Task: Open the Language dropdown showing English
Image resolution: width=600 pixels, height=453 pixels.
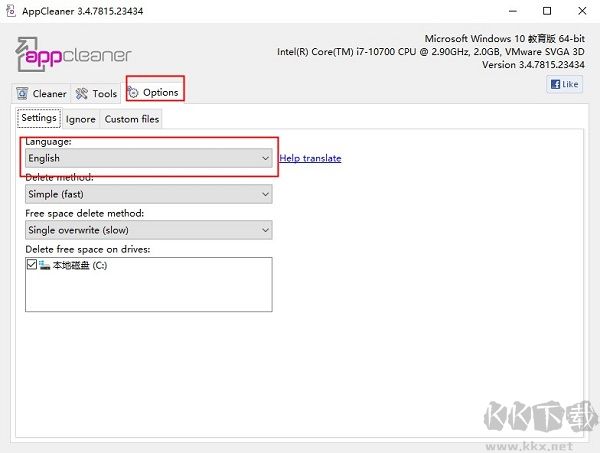Action: click(148, 158)
